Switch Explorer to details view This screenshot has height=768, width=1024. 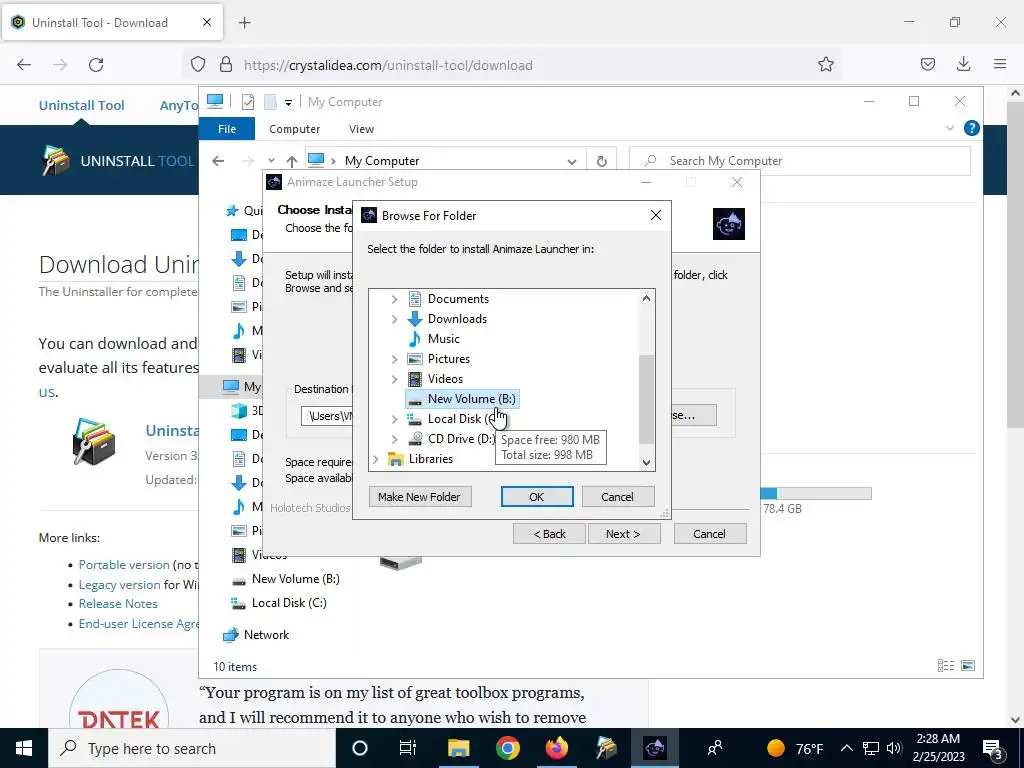[946, 665]
